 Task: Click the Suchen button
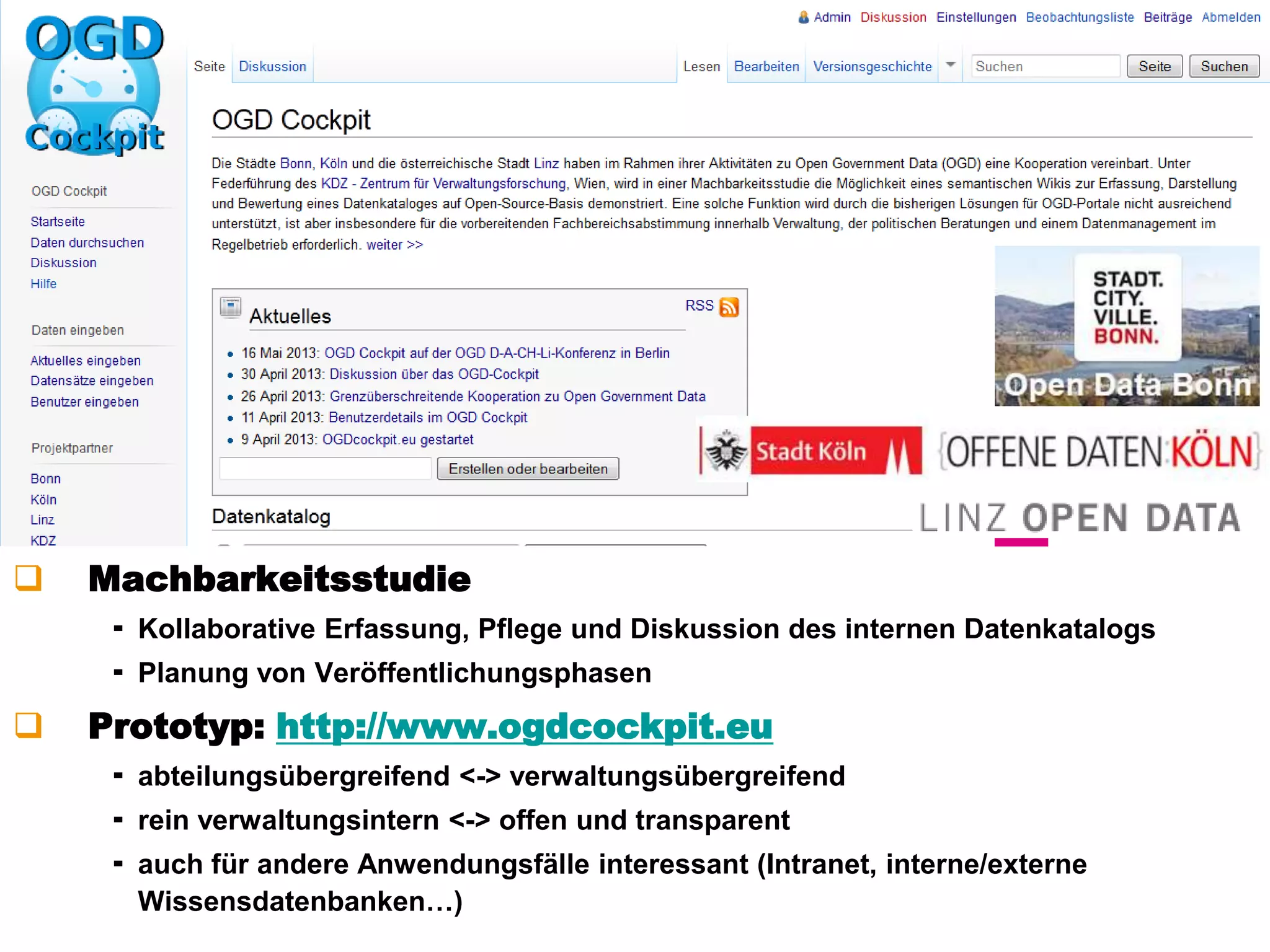[x=1223, y=66]
